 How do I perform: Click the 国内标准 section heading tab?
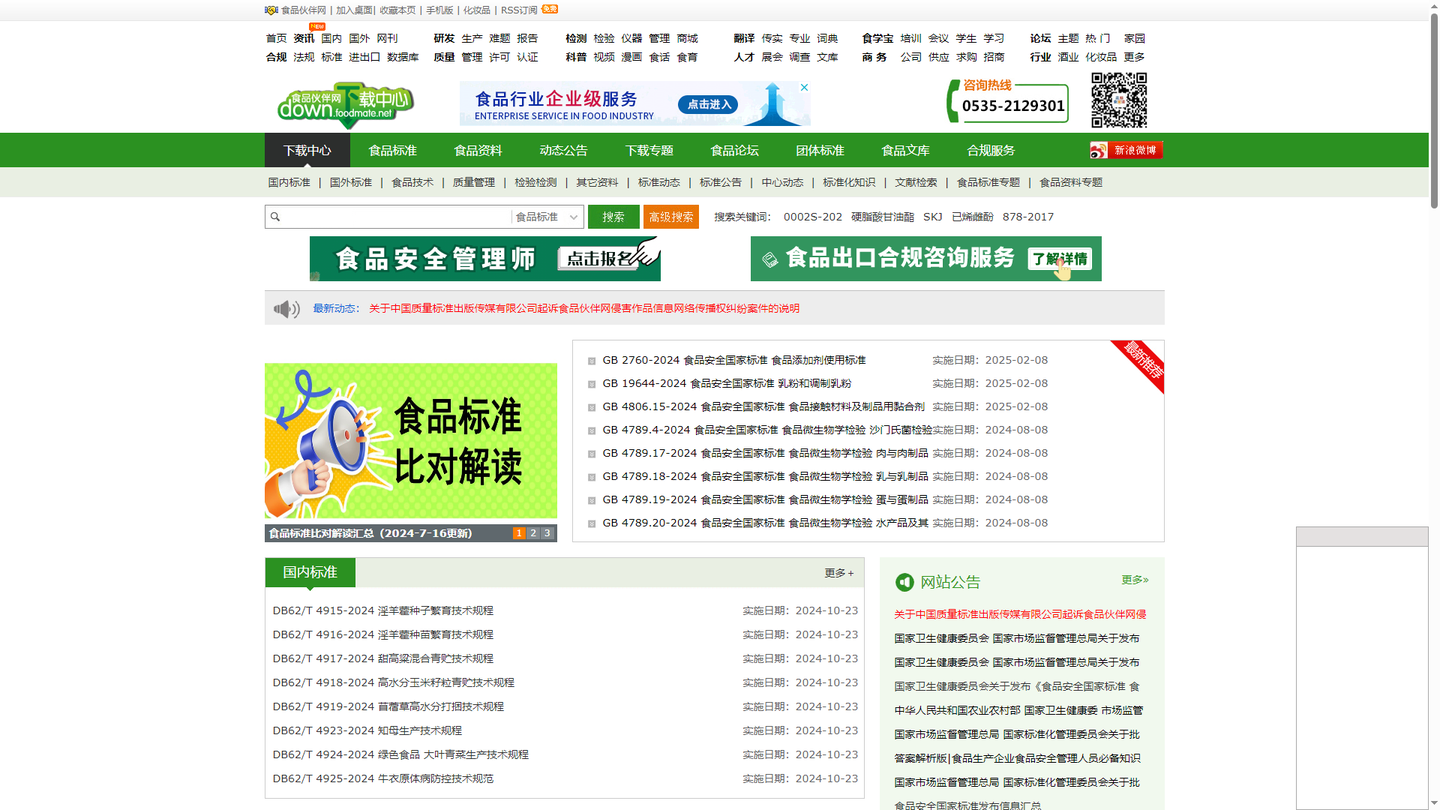click(310, 573)
